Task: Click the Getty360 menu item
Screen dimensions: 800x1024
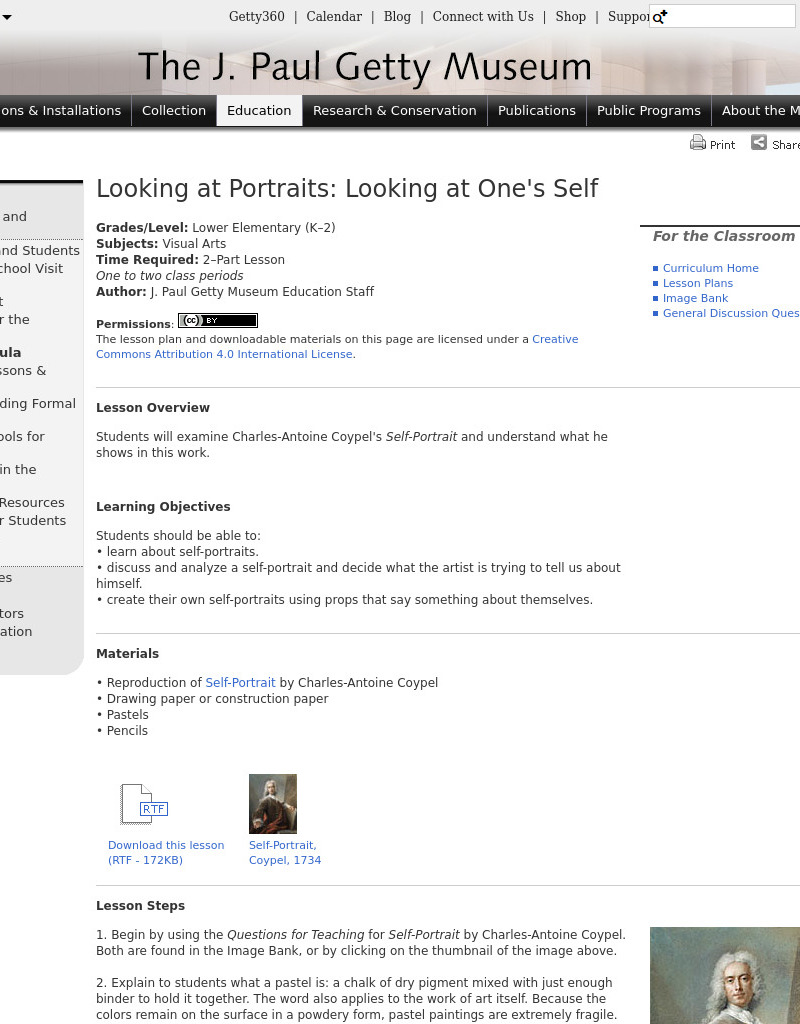Action: click(256, 16)
